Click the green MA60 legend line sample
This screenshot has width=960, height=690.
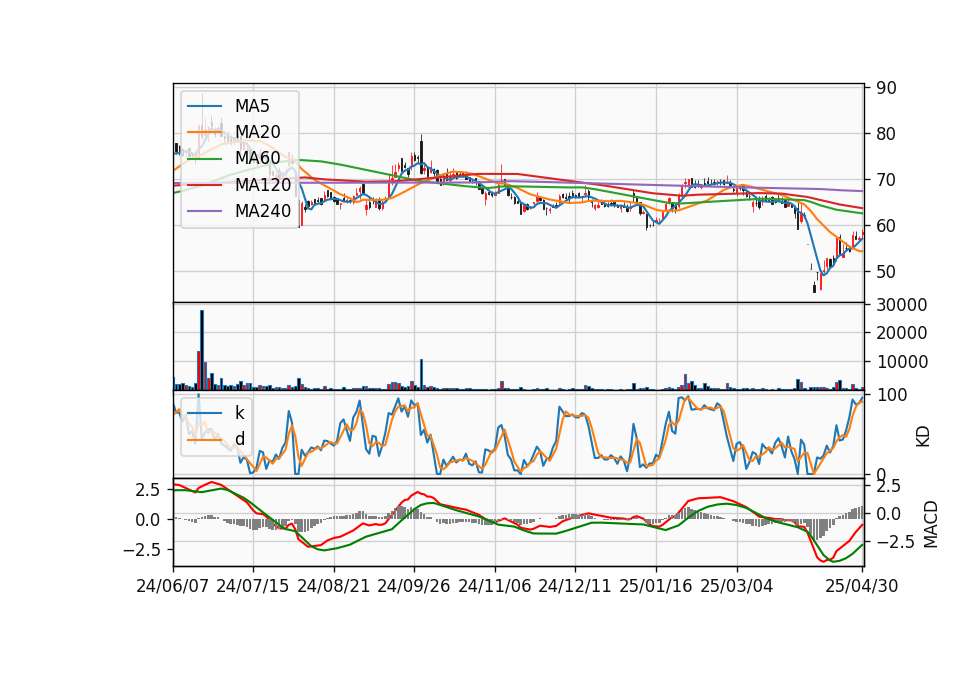click(x=204, y=159)
